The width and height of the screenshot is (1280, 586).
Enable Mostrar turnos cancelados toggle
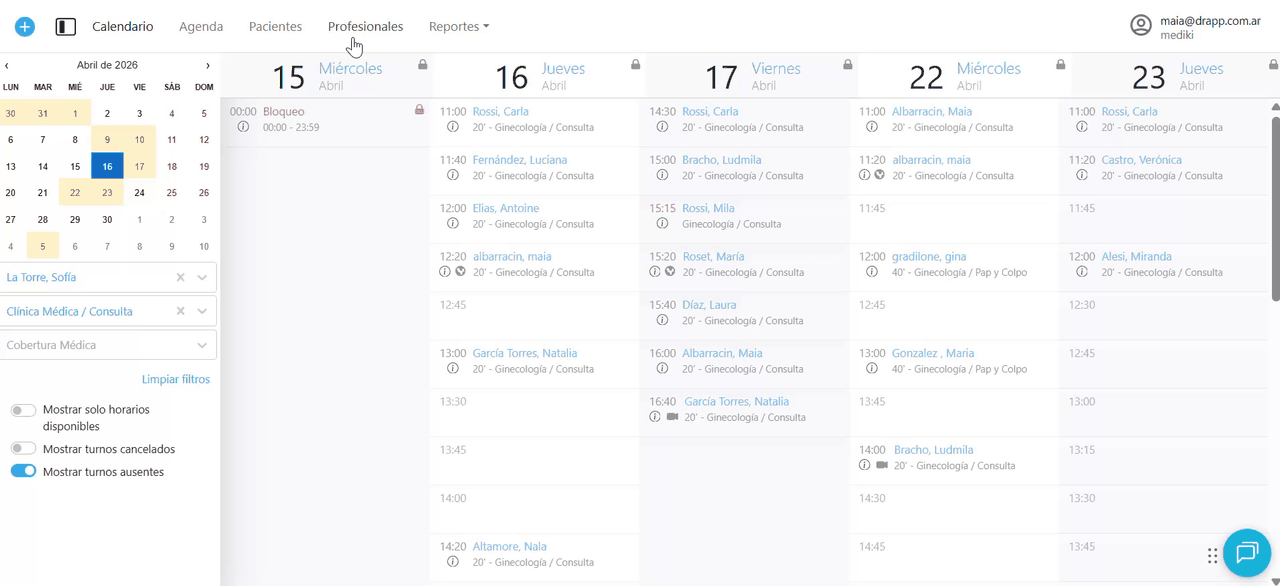click(x=23, y=449)
